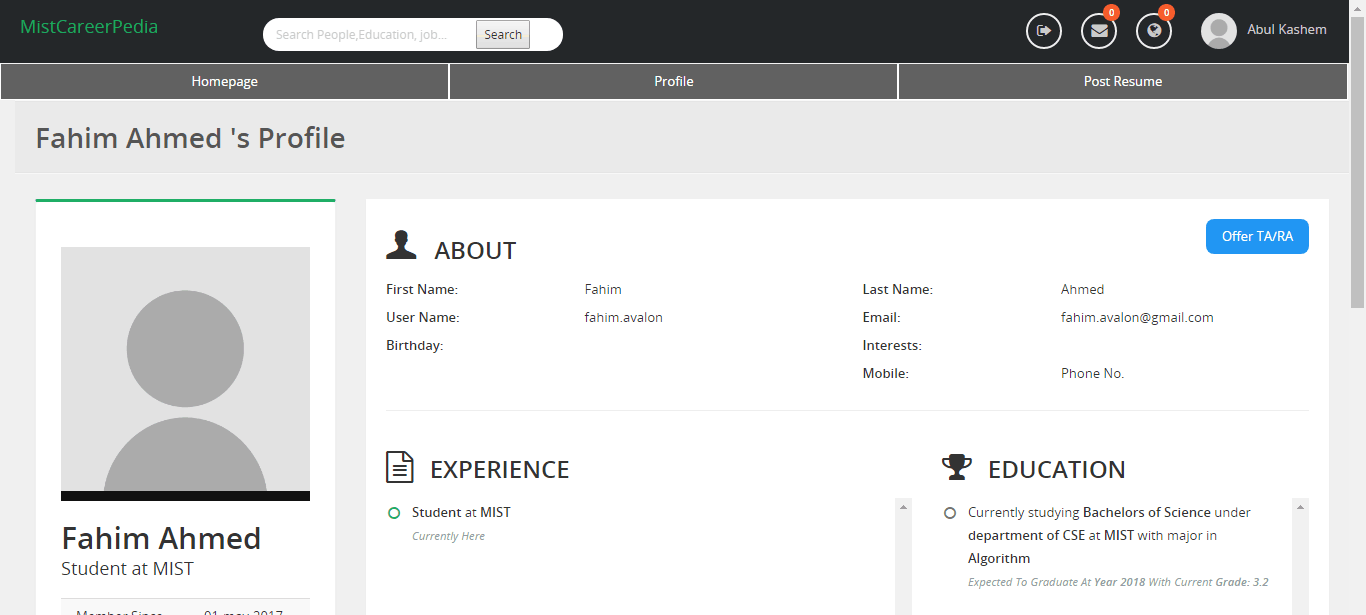Click the Offer TA/RA button
Image resolution: width=1366 pixels, height=615 pixels.
tap(1257, 236)
